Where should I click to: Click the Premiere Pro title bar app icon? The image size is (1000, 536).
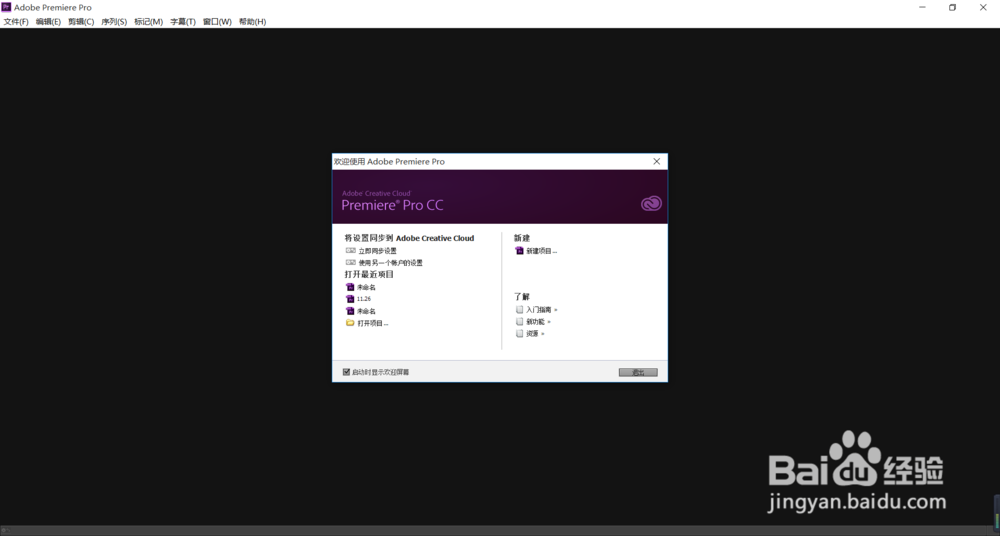[x=6, y=7]
